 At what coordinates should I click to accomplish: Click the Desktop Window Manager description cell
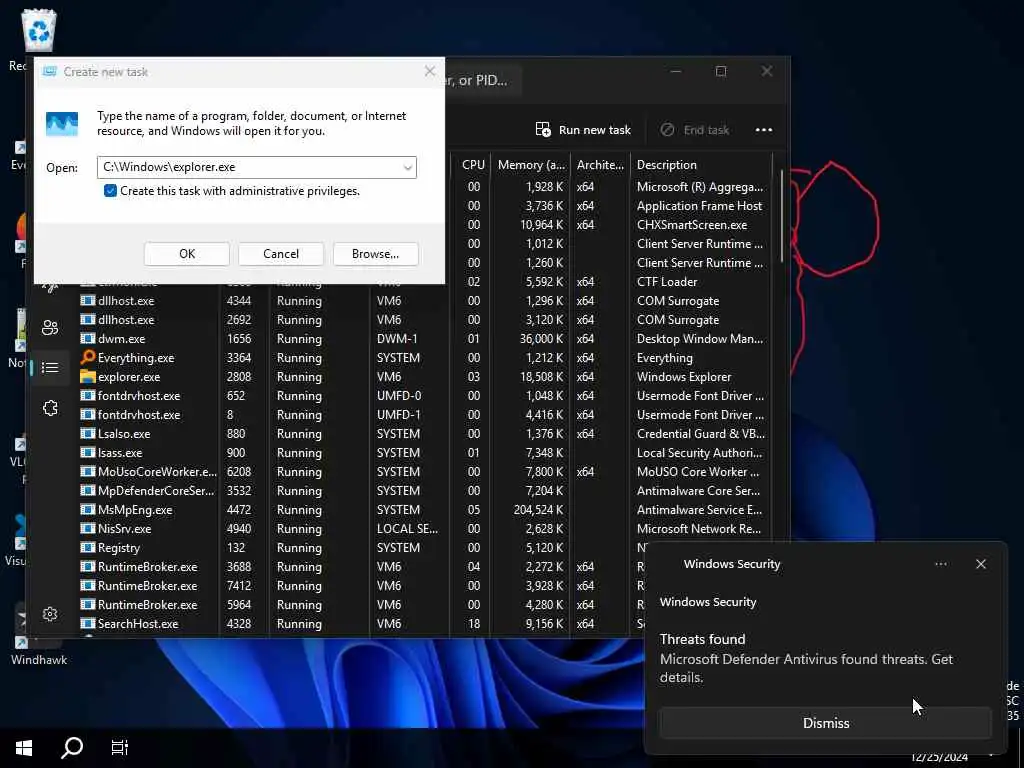[699, 339]
